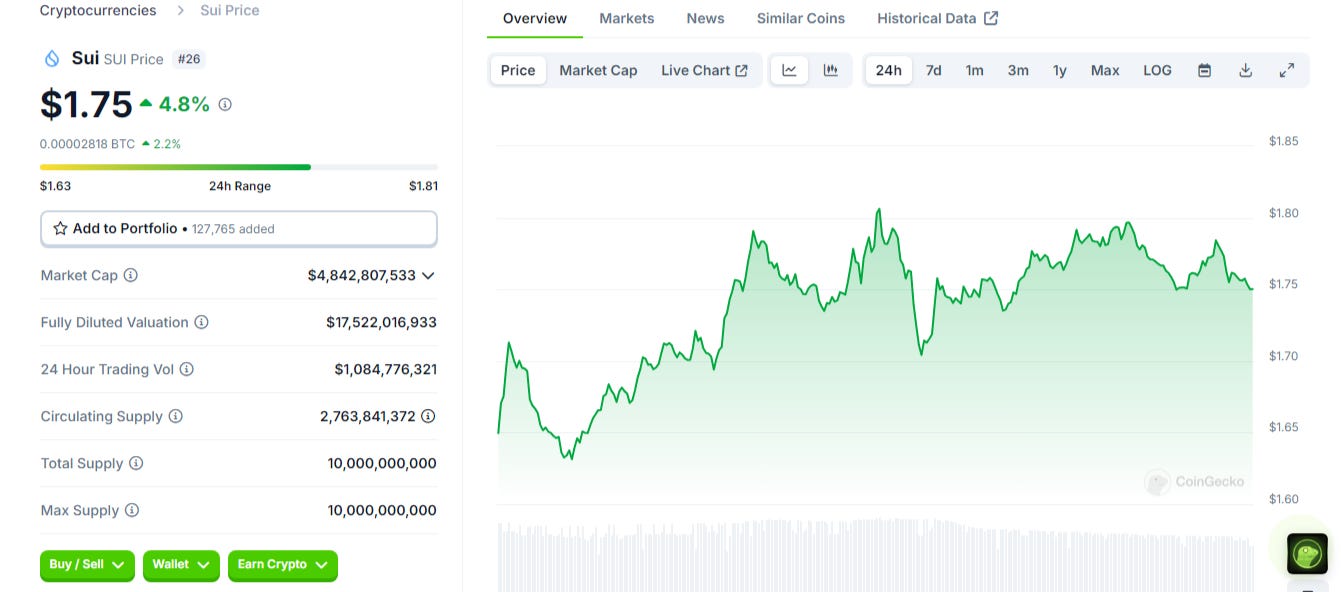This screenshot has height=592, width=1341.
Task: Click Fully Diluted Valuation info icon
Action: pos(201,322)
